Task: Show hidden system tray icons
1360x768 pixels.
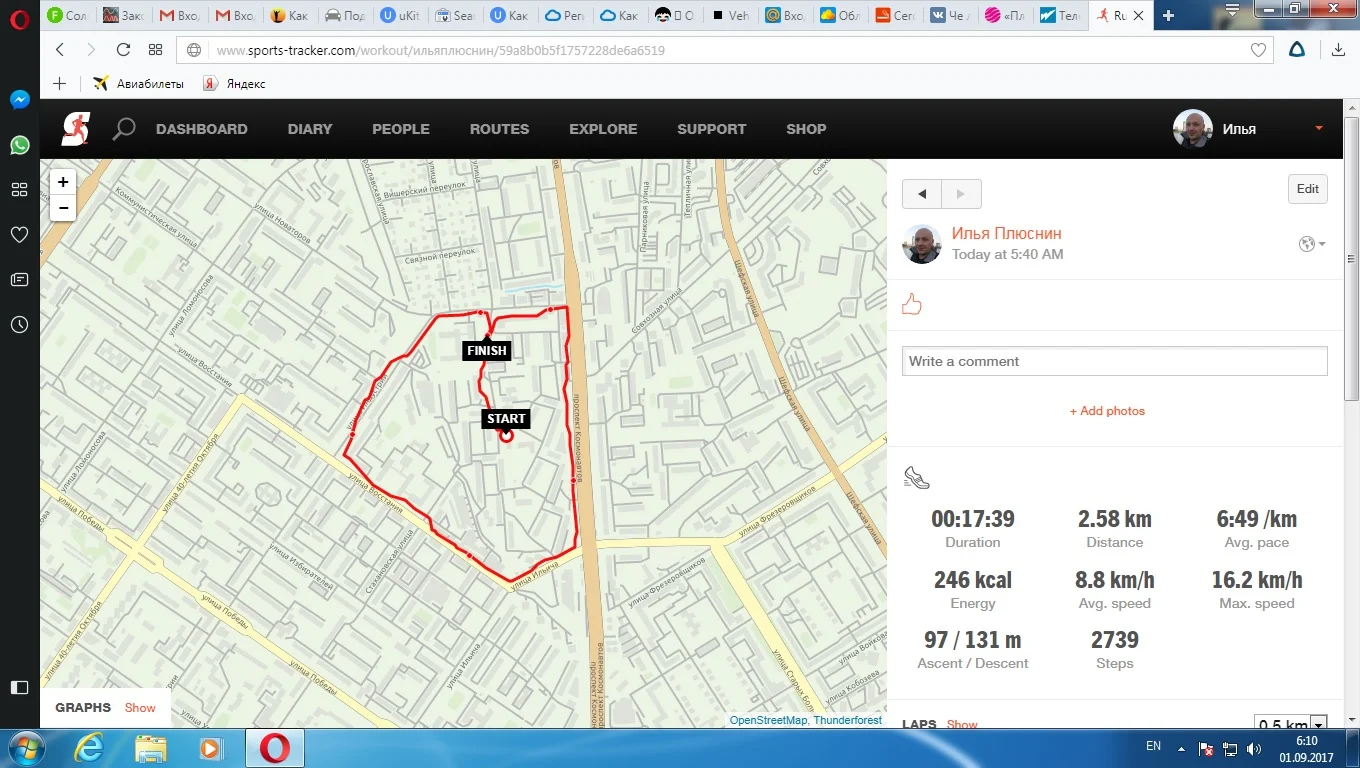Action: click(1183, 748)
